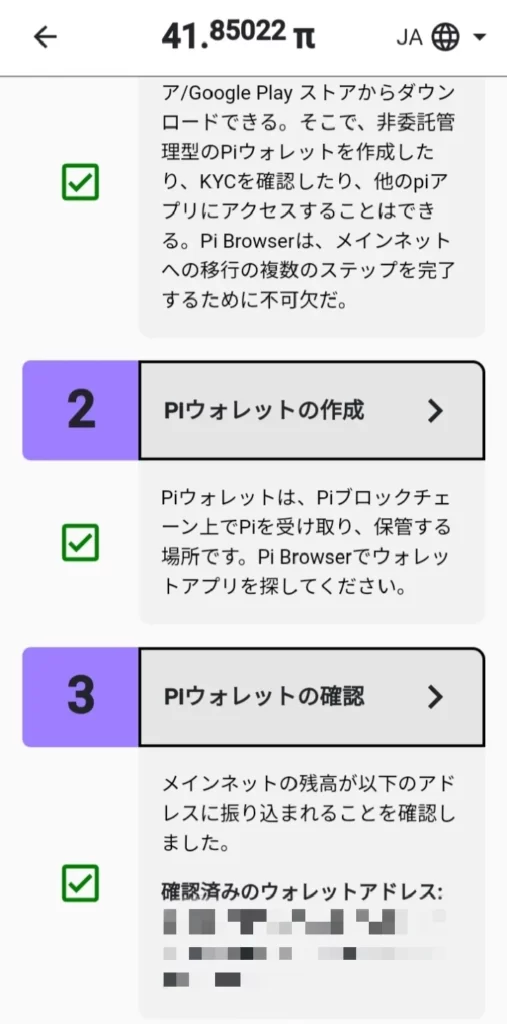Image resolution: width=507 pixels, height=1024 pixels.
Task: Toggle the PIウォレットの確認 step checkbox
Action: point(80,883)
